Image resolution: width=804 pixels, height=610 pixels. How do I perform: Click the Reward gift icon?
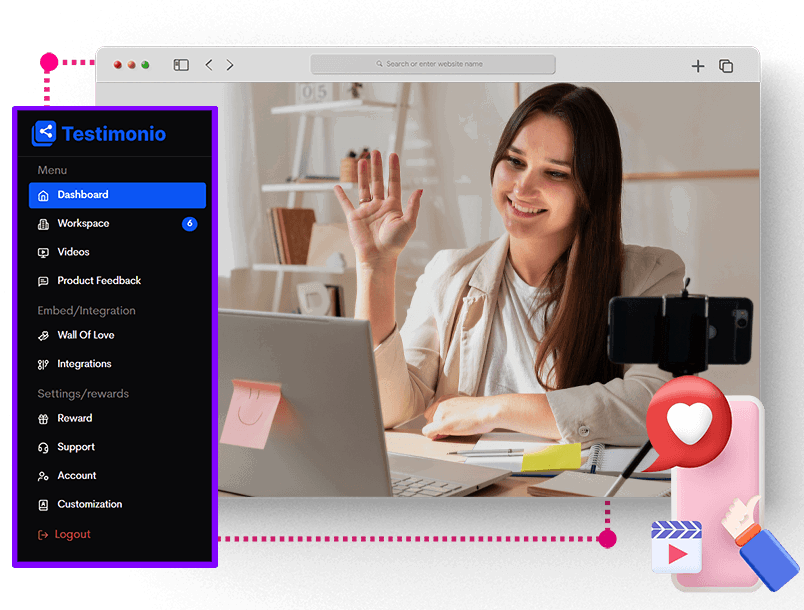[43, 419]
